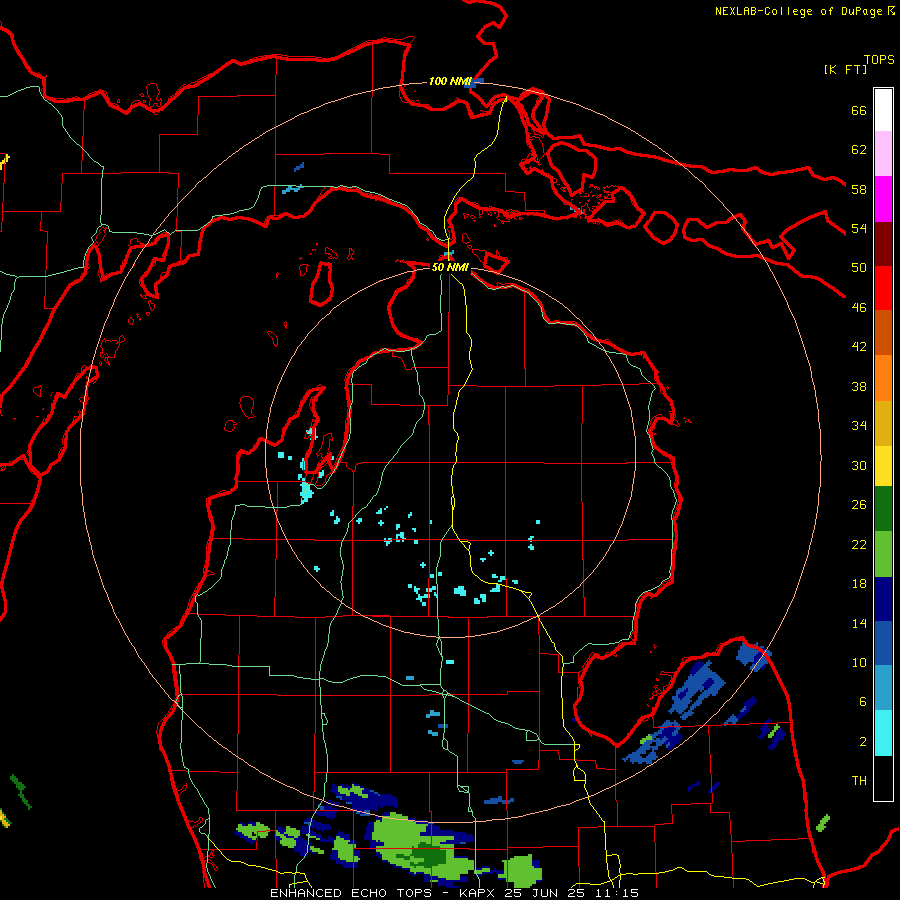Click the dark orange 46 kft legend swatch
The width and height of the screenshot is (900, 900).
click(883, 333)
